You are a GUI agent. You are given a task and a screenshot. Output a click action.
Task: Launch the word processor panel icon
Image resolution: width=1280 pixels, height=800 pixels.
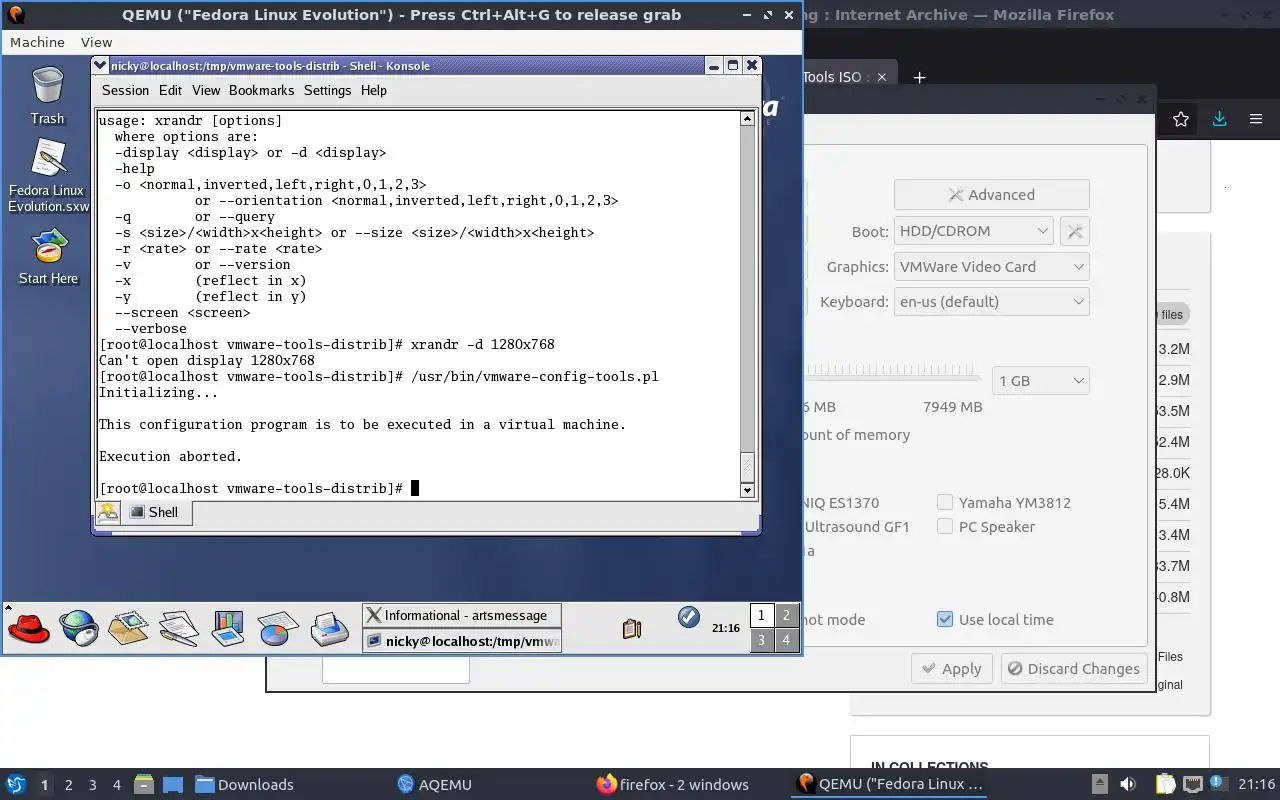coord(178,628)
